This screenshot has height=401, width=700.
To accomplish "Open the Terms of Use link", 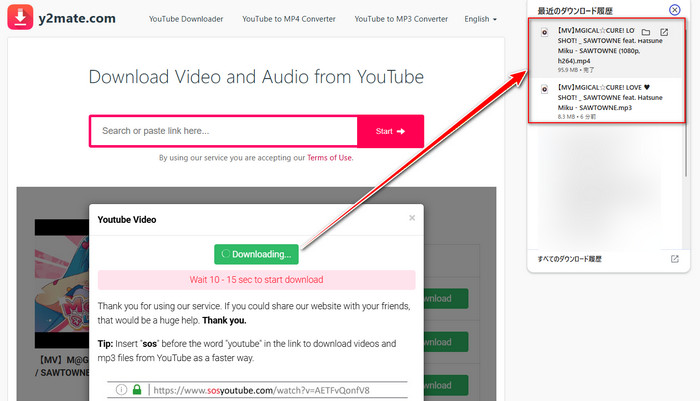I will pos(329,158).
